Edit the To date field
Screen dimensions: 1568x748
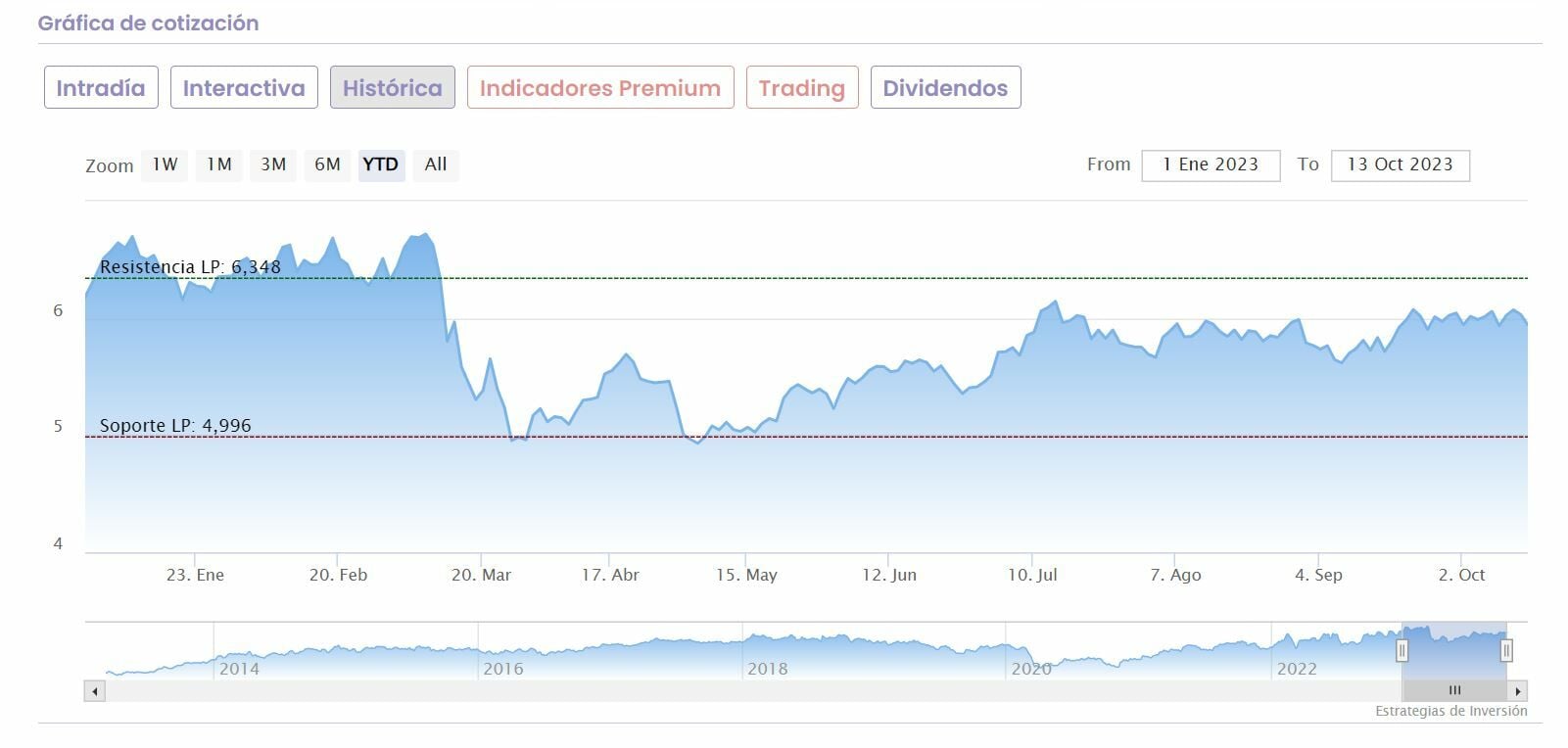point(1400,164)
